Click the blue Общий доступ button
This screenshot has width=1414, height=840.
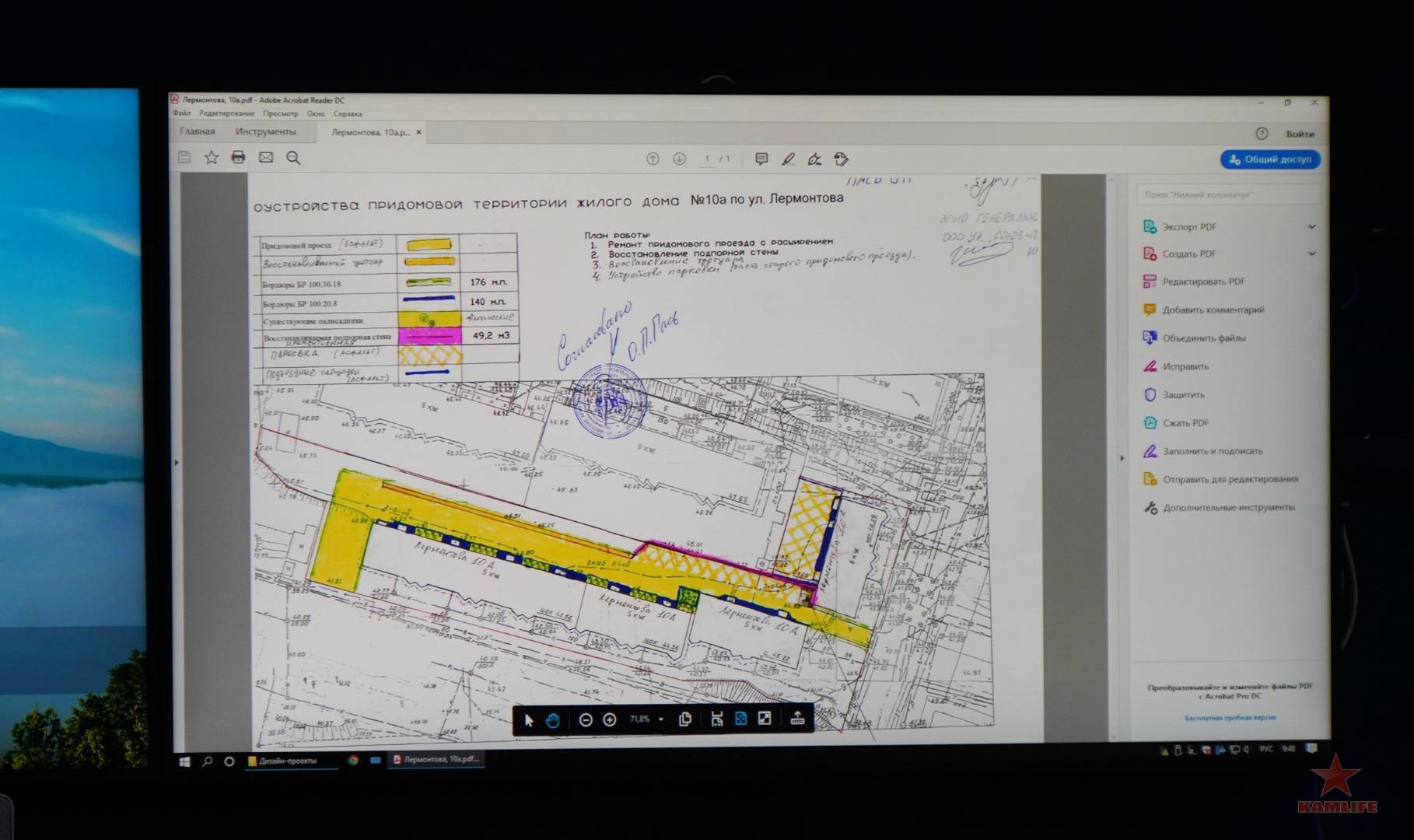point(1270,159)
